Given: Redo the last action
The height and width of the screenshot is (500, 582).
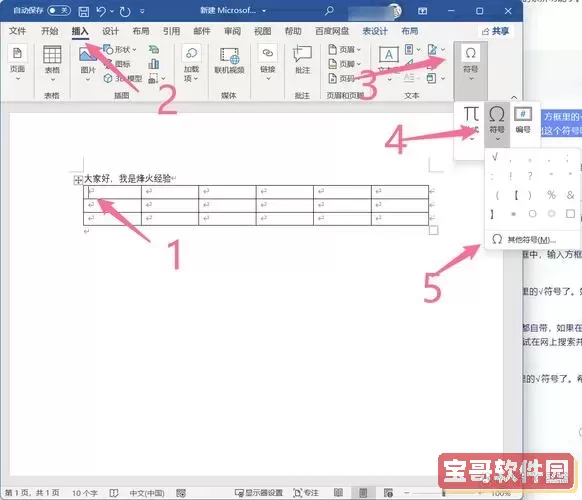Looking at the screenshot, I should point(125,12).
